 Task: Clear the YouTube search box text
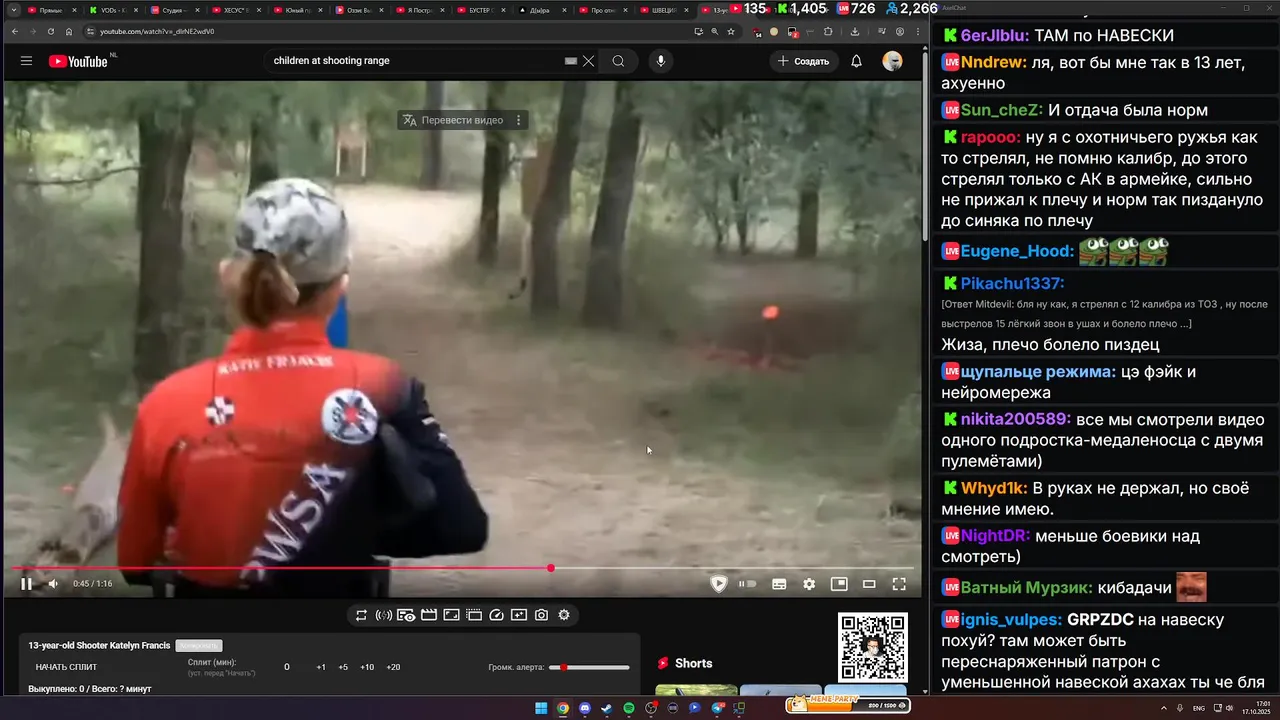pos(588,61)
